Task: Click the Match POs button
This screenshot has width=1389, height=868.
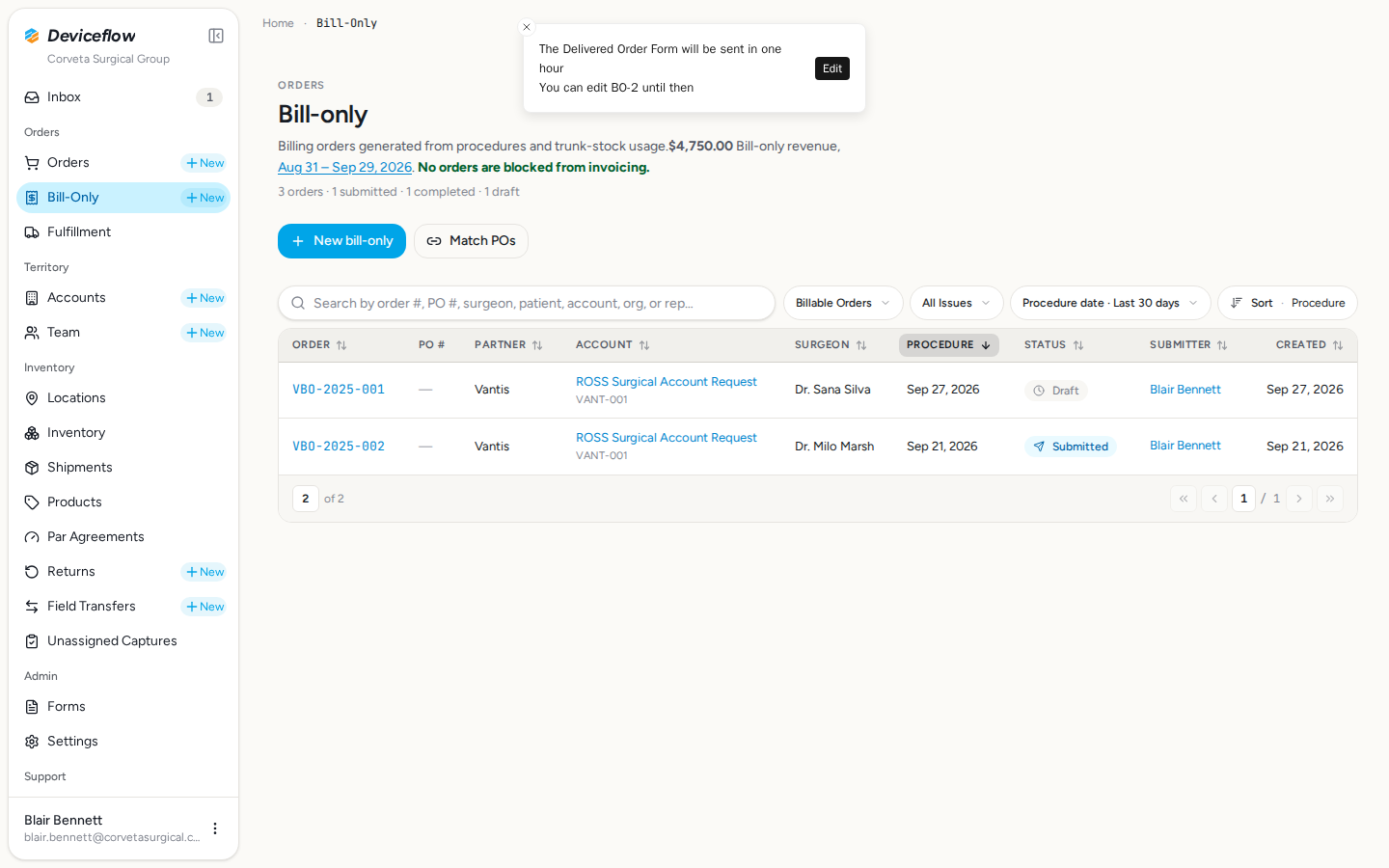Action: click(471, 241)
